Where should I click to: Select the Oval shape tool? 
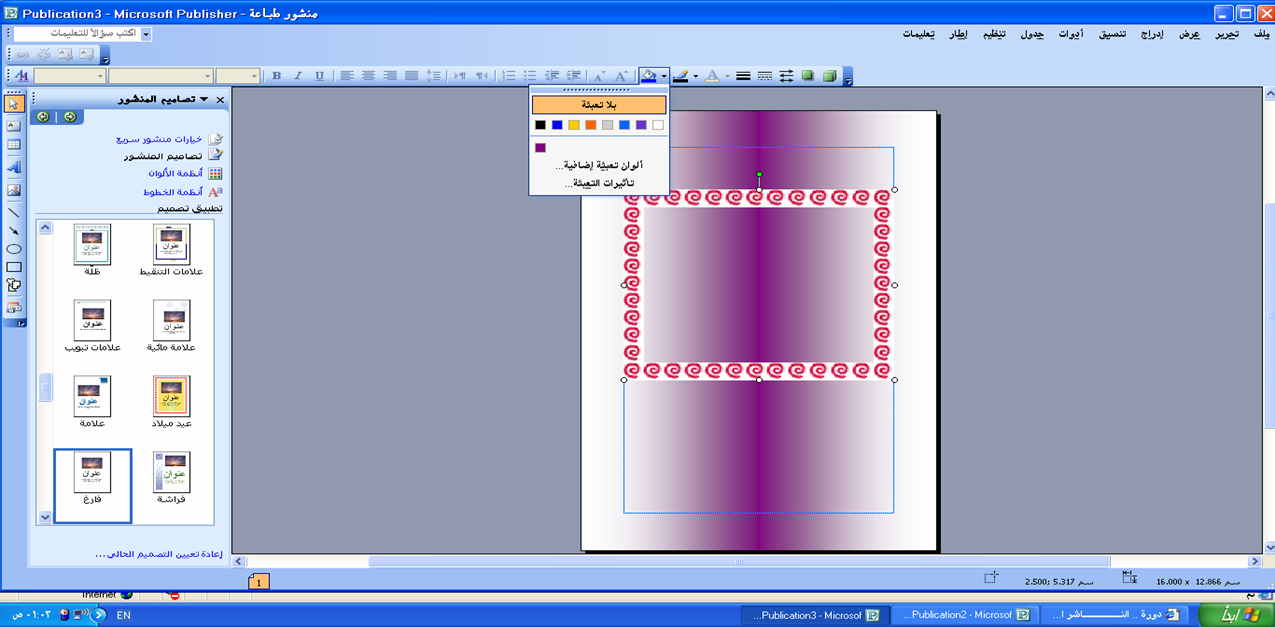(x=14, y=249)
